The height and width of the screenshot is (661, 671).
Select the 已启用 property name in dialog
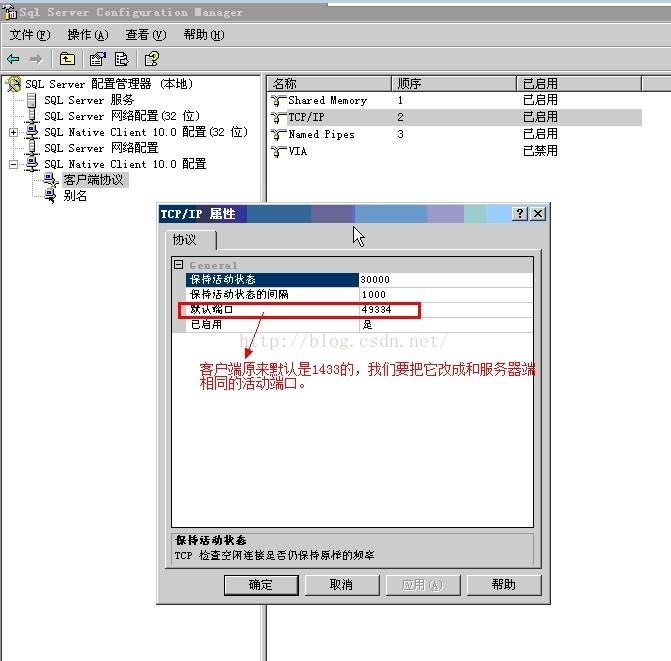272,324
